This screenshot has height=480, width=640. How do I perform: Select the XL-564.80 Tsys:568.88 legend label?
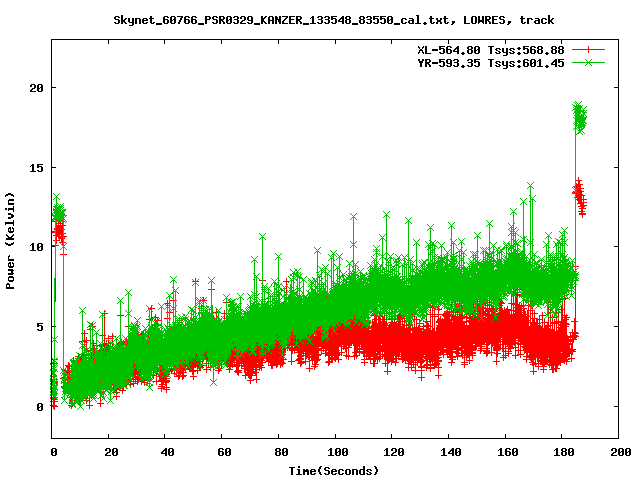pos(491,50)
